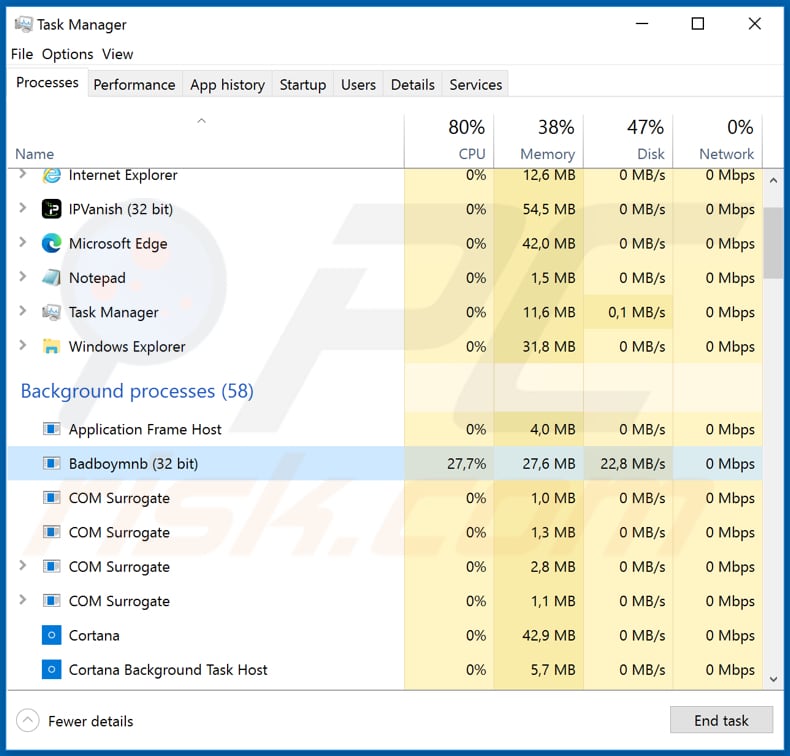The width and height of the screenshot is (790, 756).
Task: Switch to the Performance tab
Action: coord(135,85)
